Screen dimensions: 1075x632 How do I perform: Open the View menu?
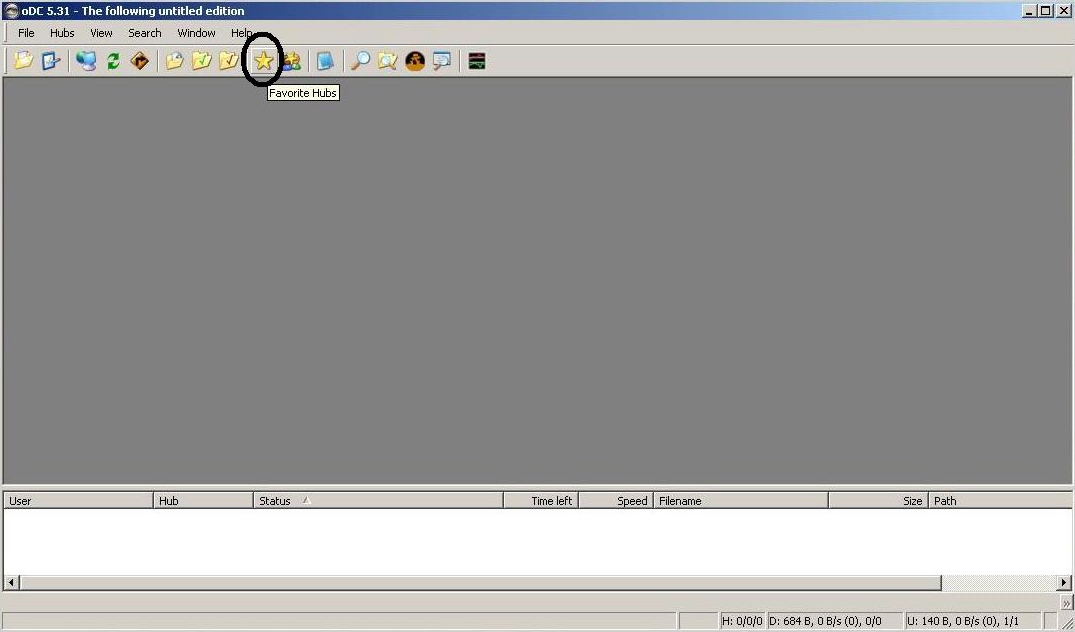point(101,33)
